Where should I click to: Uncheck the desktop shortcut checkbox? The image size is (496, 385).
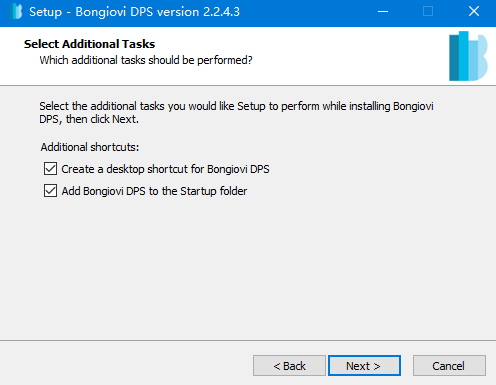50,169
